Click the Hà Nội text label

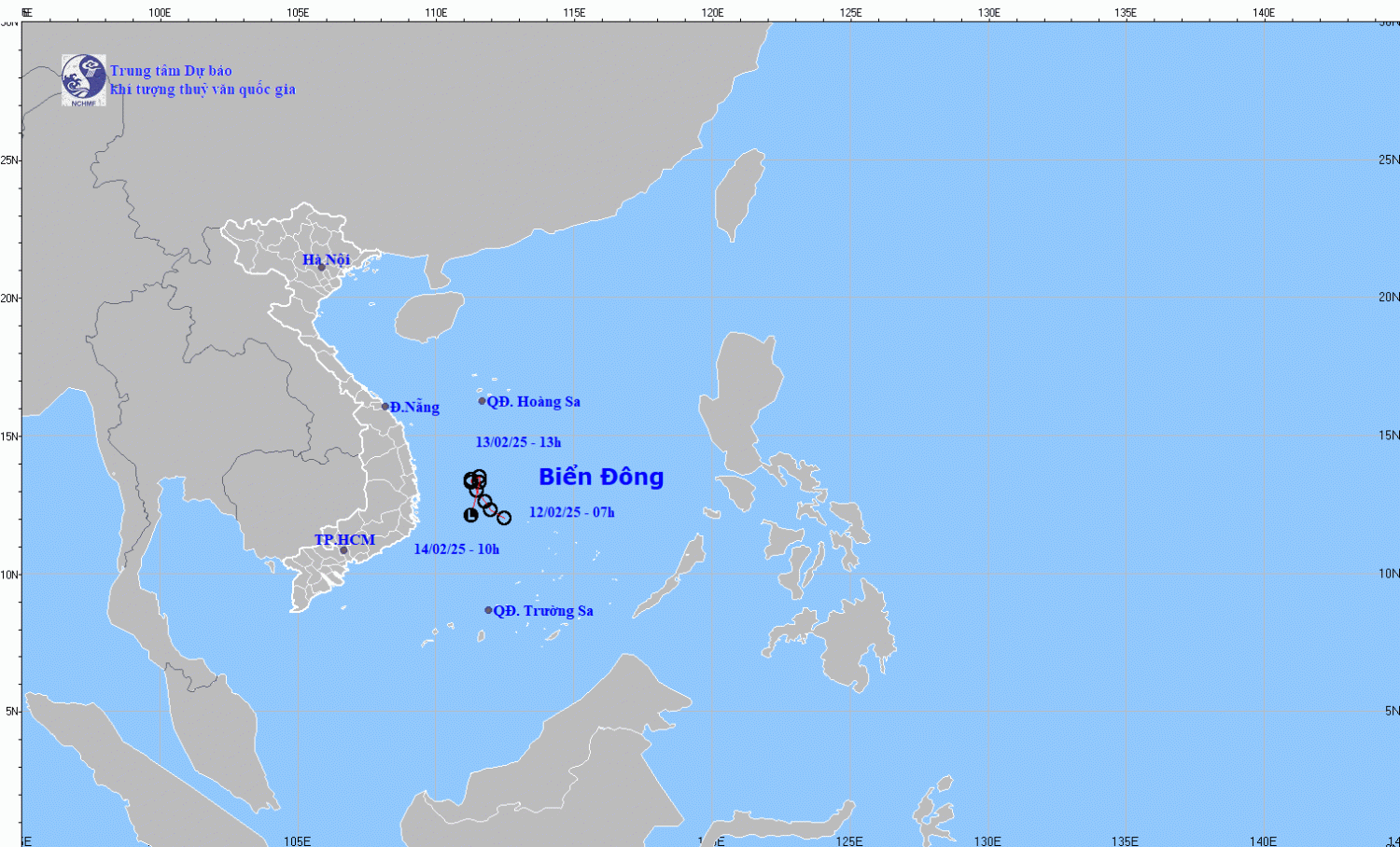click(x=326, y=259)
